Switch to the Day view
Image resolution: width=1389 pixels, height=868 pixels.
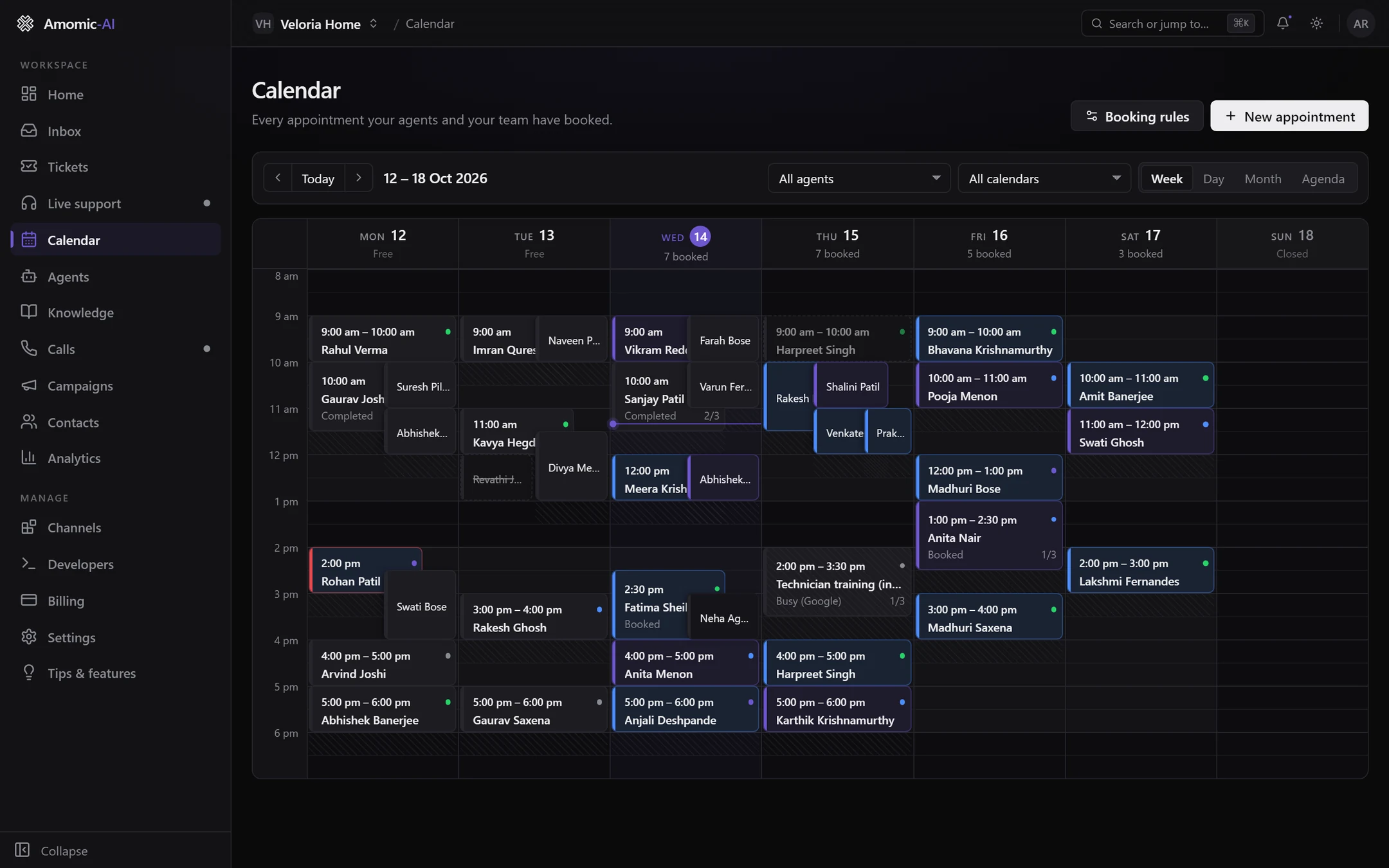(1213, 178)
